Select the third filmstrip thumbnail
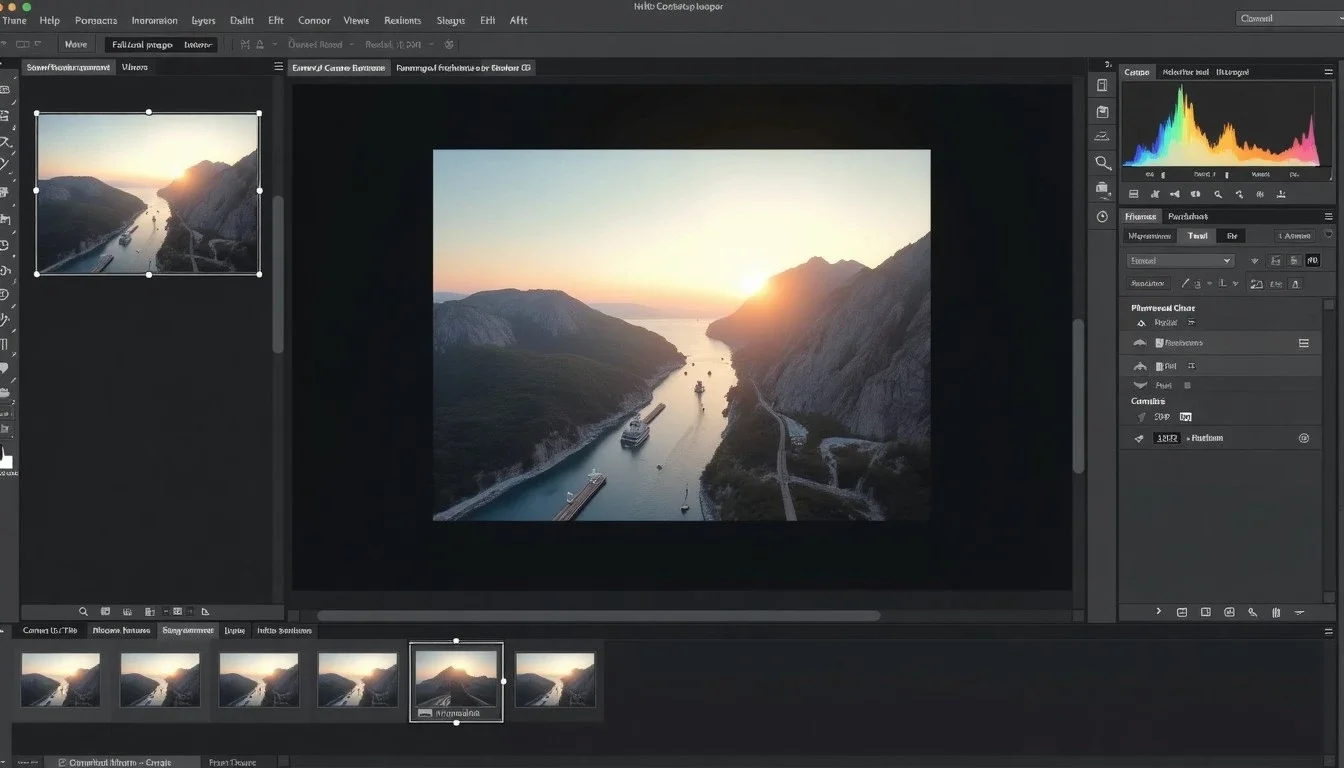 [x=258, y=680]
